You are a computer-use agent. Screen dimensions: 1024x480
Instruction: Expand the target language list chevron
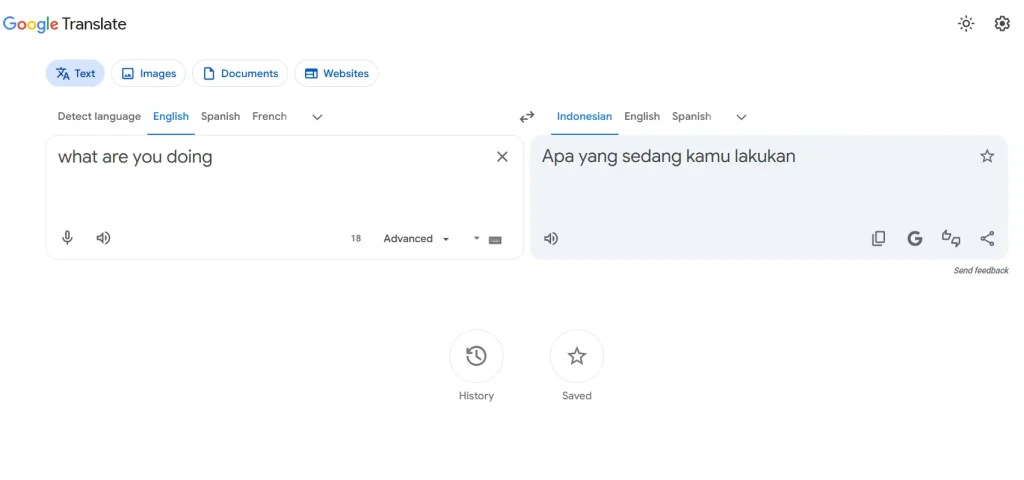point(741,117)
